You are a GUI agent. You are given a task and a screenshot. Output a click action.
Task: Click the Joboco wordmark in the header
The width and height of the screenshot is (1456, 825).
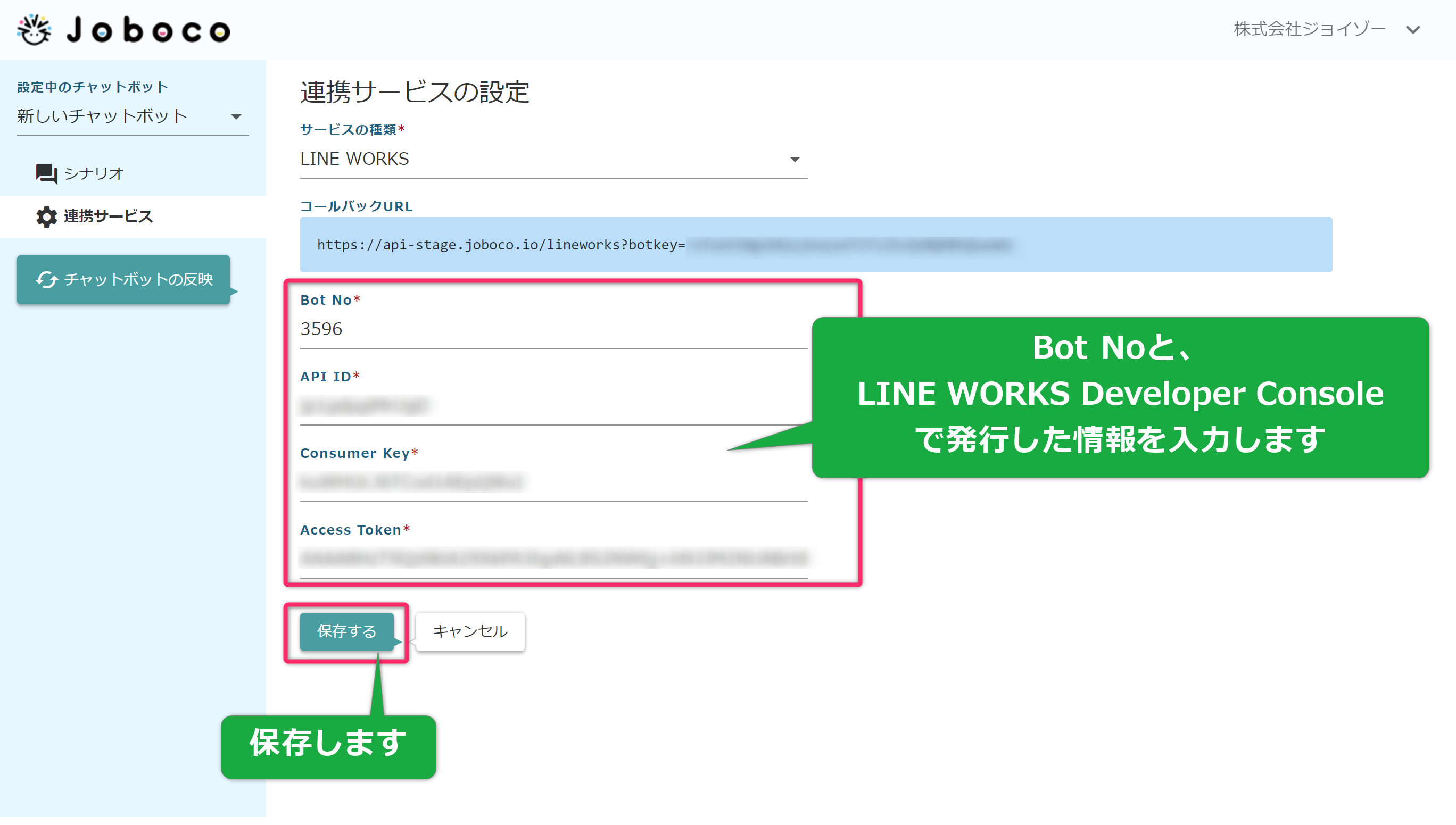(x=148, y=30)
